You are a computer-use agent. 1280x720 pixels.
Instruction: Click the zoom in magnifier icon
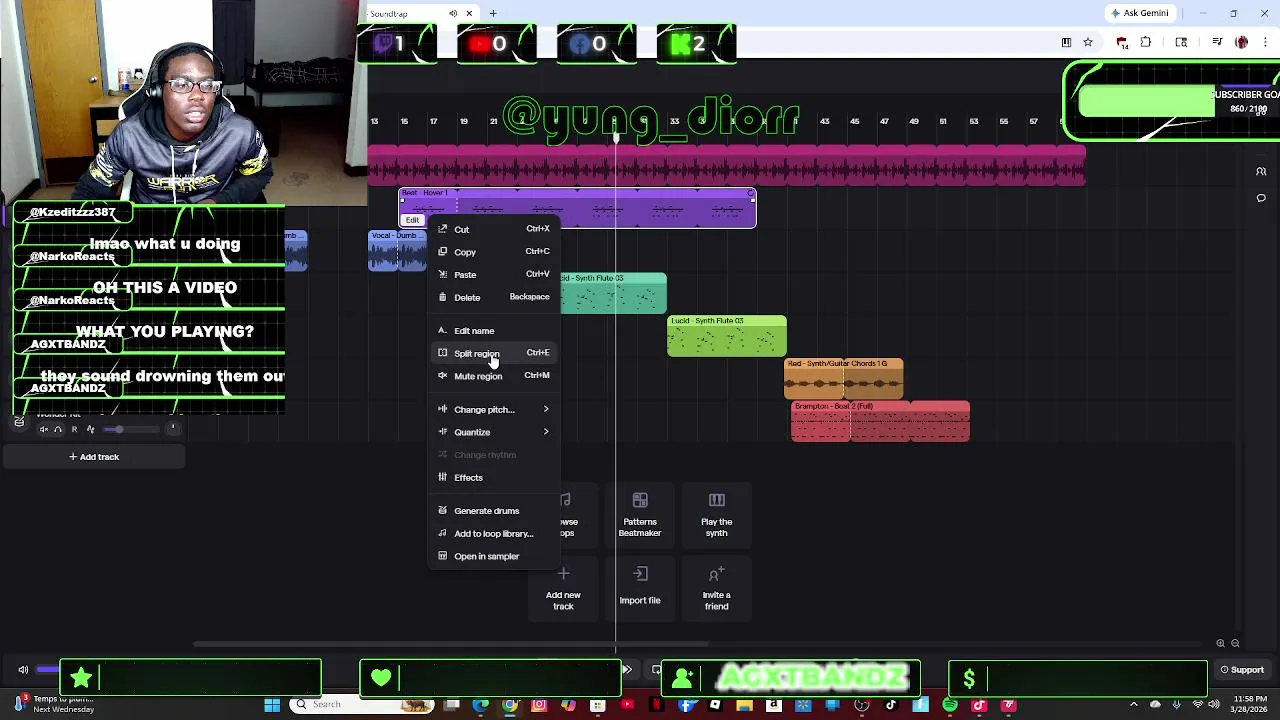1220,644
